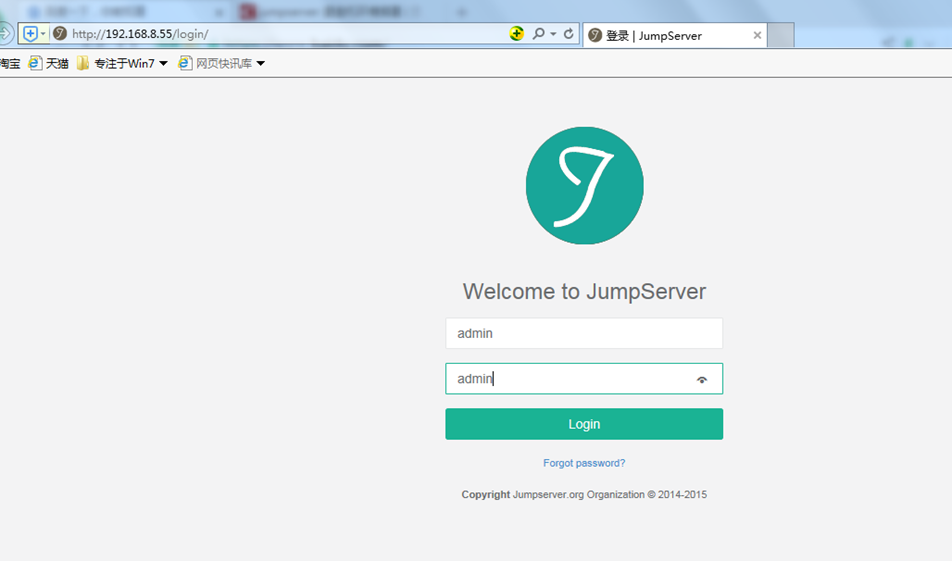The height and width of the screenshot is (561, 952).
Task: Click the Login button
Action: [x=584, y=424]
